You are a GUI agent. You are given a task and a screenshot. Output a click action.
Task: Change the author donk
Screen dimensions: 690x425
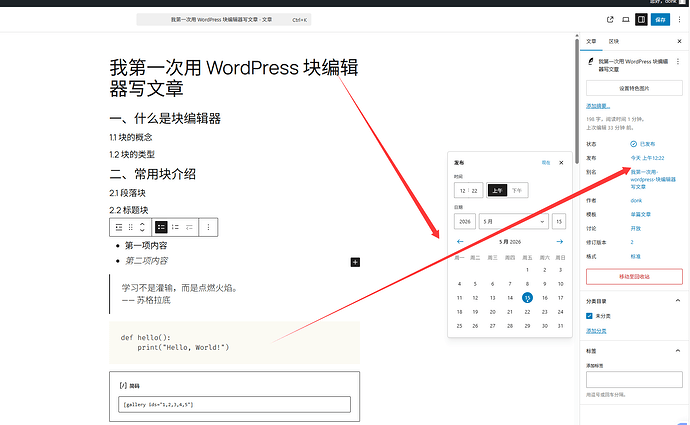click(636, 200)
